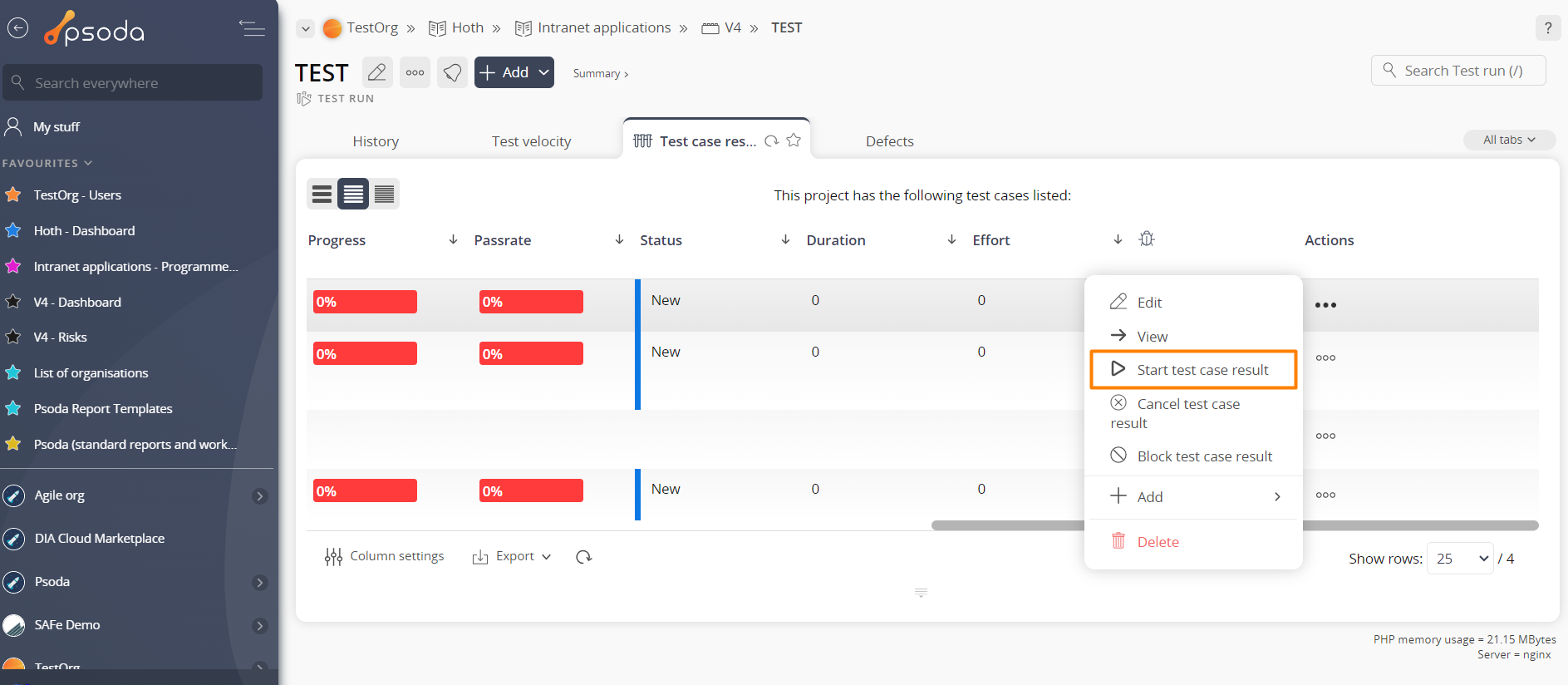Open the Summary link
This screenshot has height=685, width=1568.
600,73
